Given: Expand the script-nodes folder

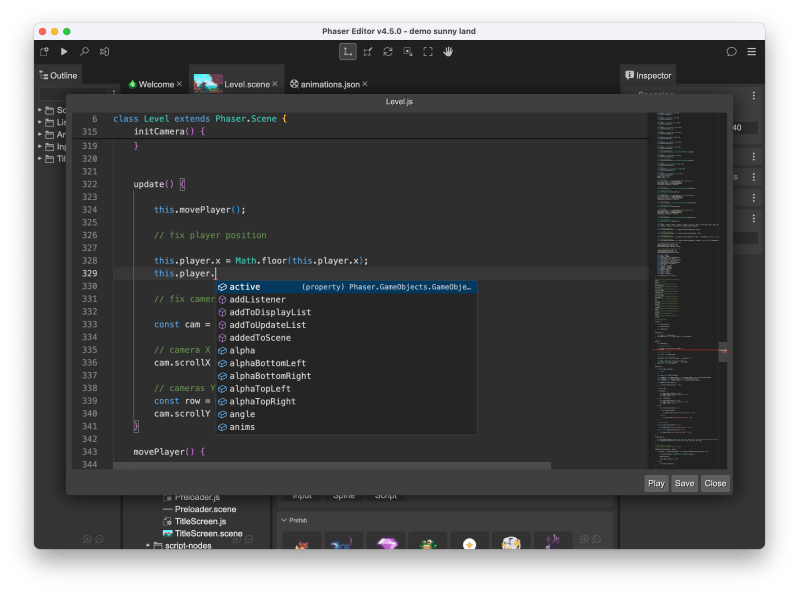Looking at the screenshot, I should pyautogui.click(x=148, y=546).
